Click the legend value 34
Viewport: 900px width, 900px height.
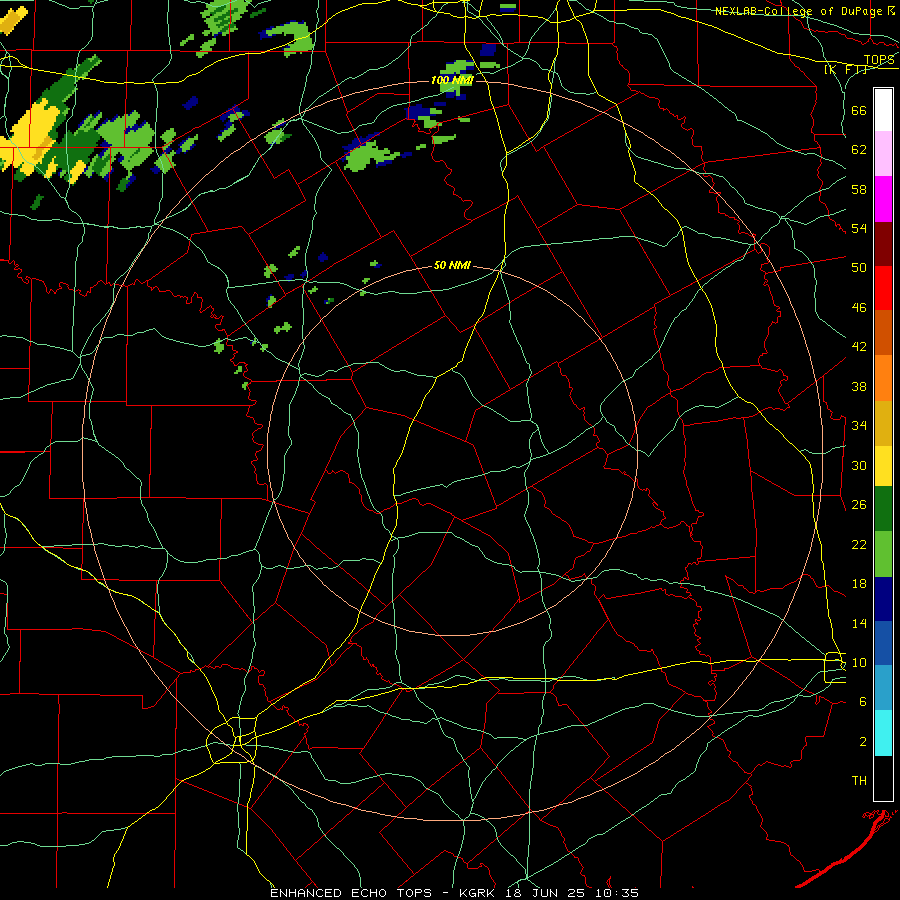coord(859,426)
